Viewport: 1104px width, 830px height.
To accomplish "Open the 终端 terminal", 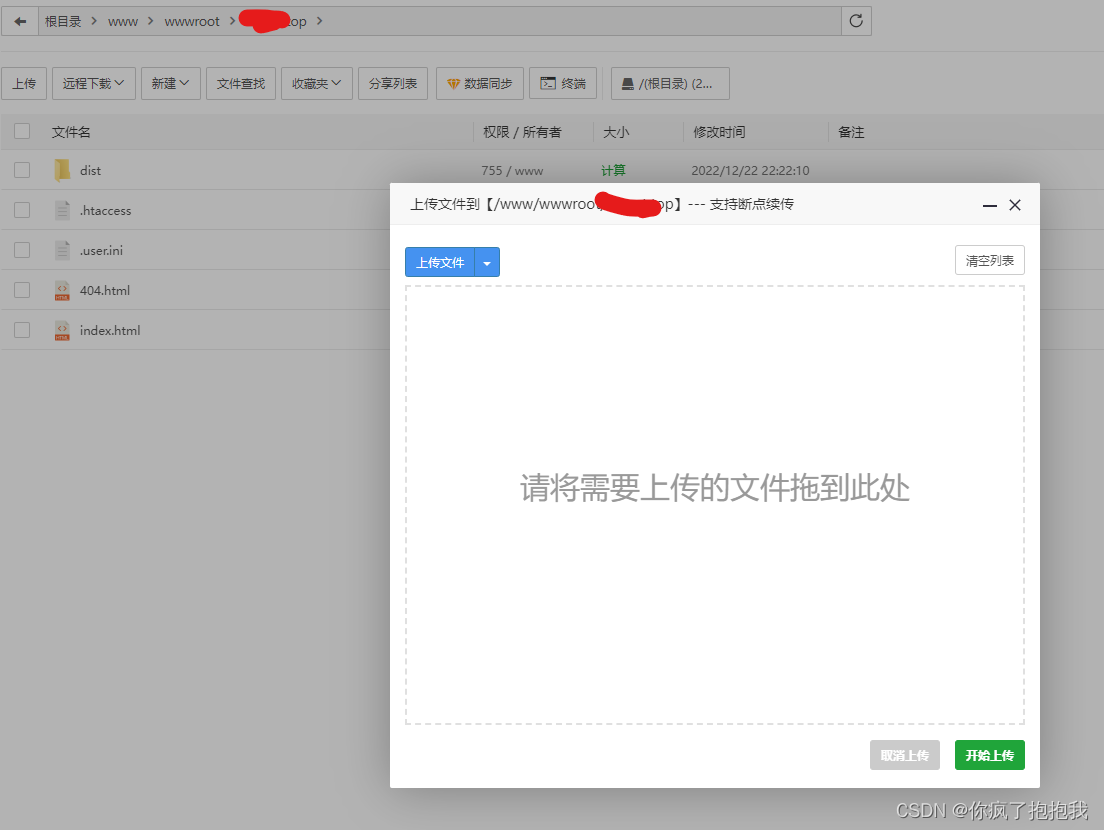I will click(563, 83).
